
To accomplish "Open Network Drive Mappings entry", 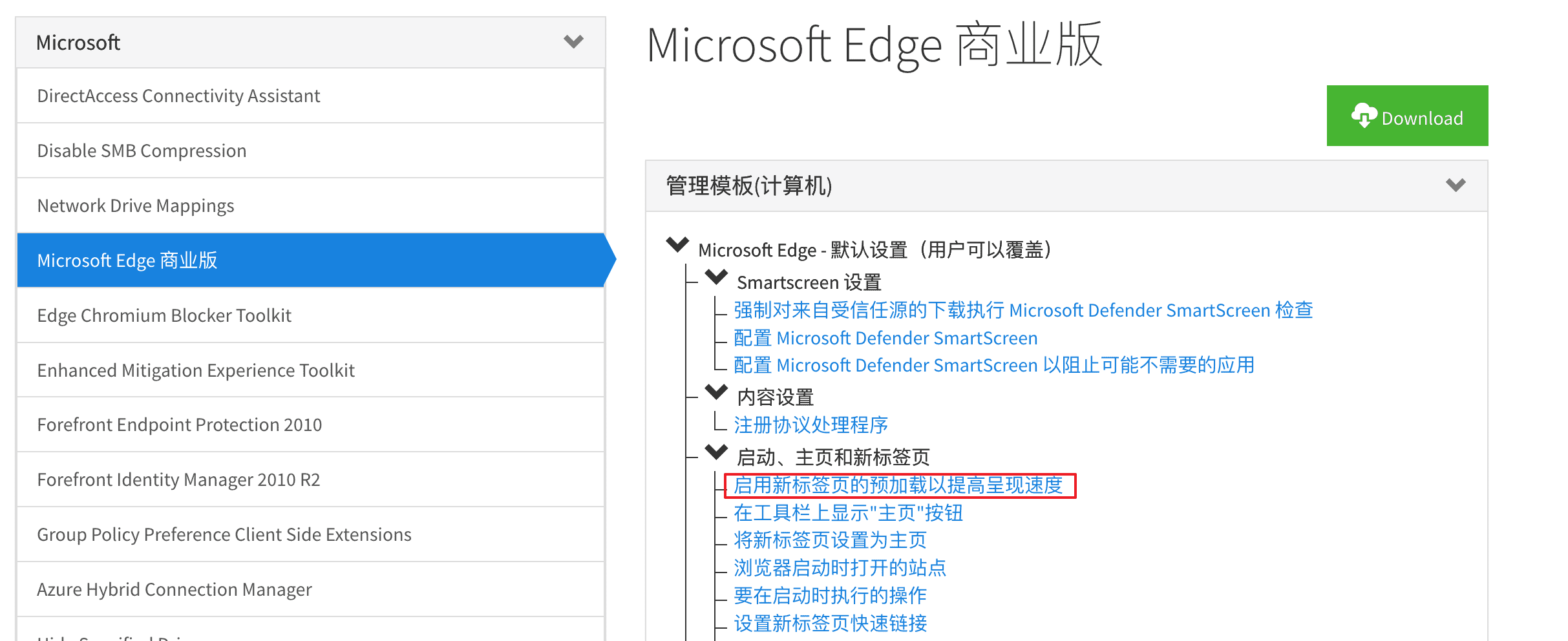I will click(136, 206).
